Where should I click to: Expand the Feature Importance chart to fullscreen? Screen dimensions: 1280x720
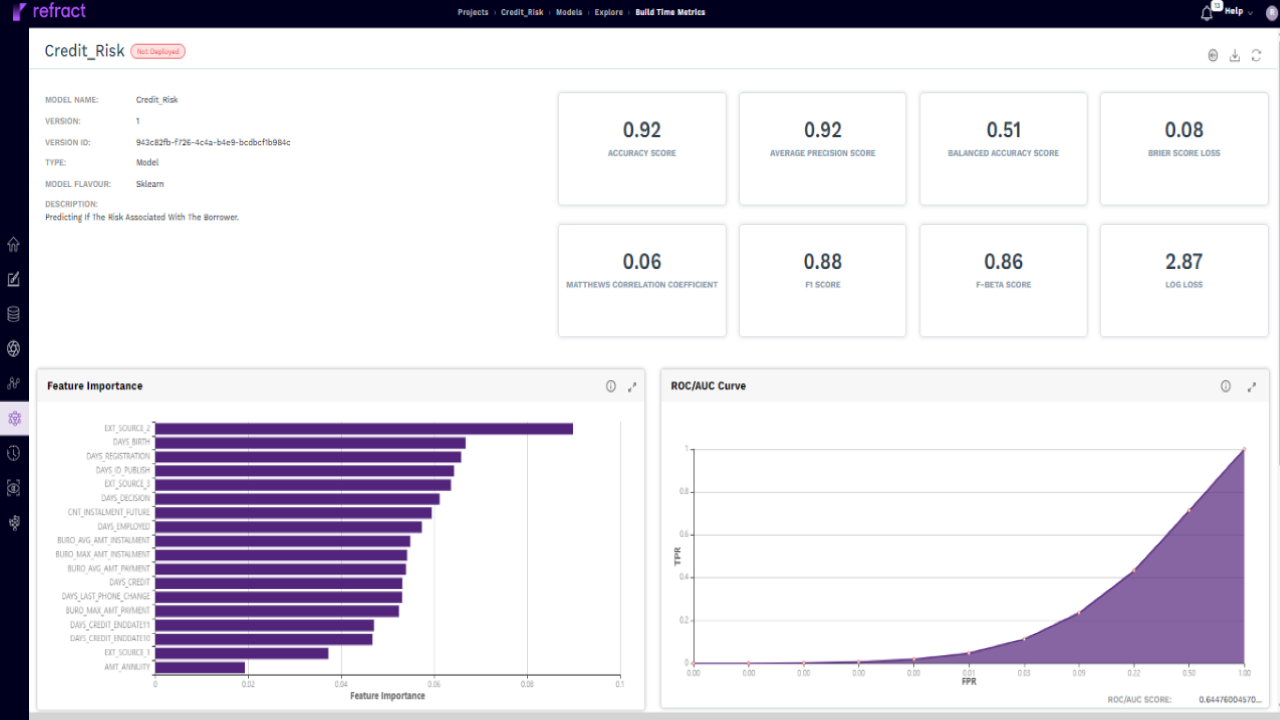coord(632,386)
